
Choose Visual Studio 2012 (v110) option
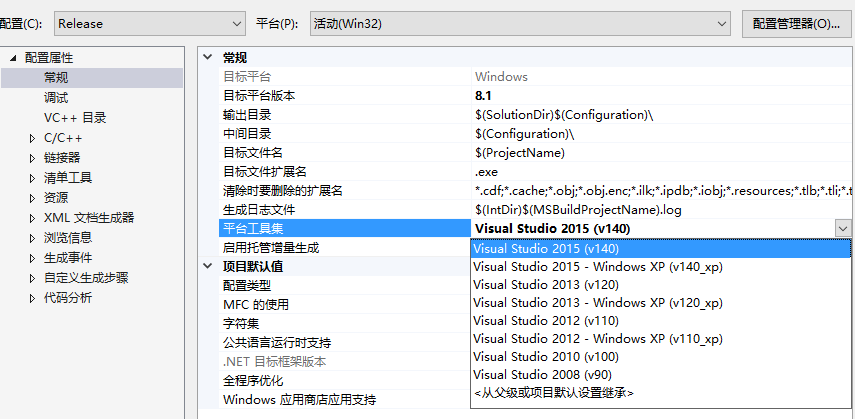[660, 321]
